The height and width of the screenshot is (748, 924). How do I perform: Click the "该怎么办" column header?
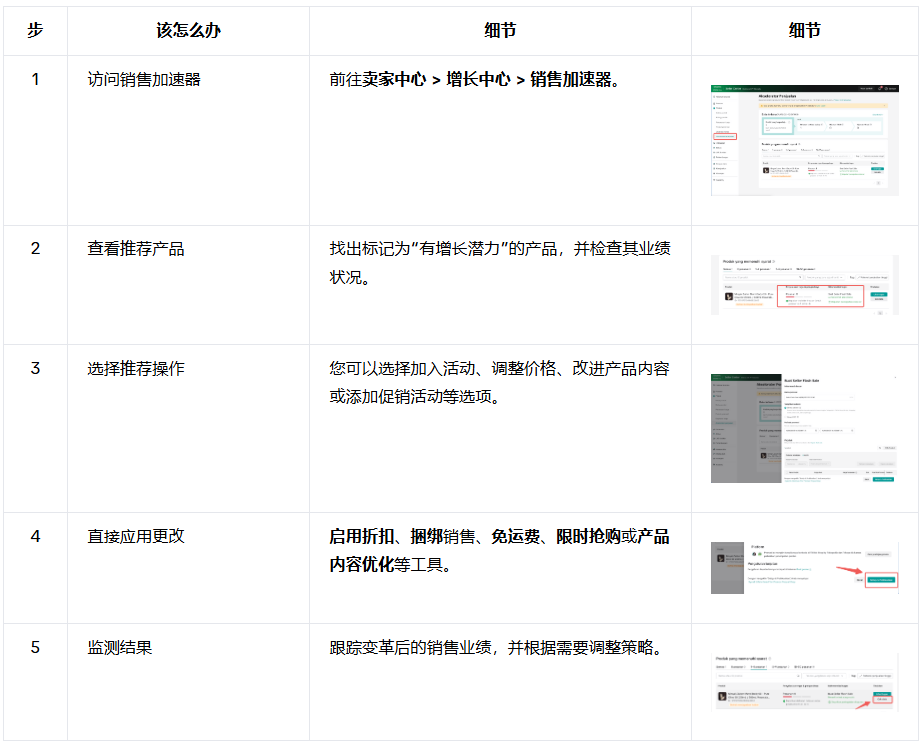188,31
